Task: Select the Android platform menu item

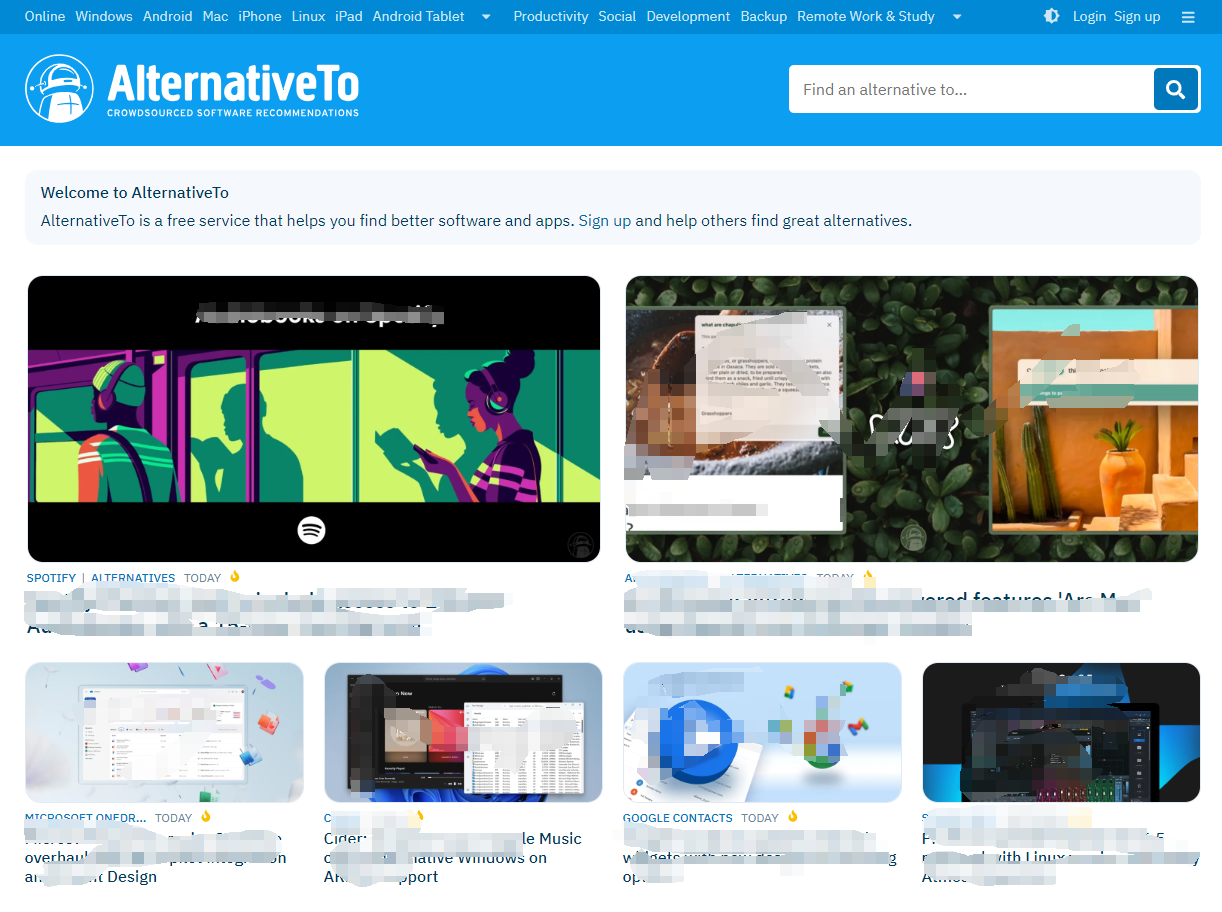Action: tap(168, 16)
